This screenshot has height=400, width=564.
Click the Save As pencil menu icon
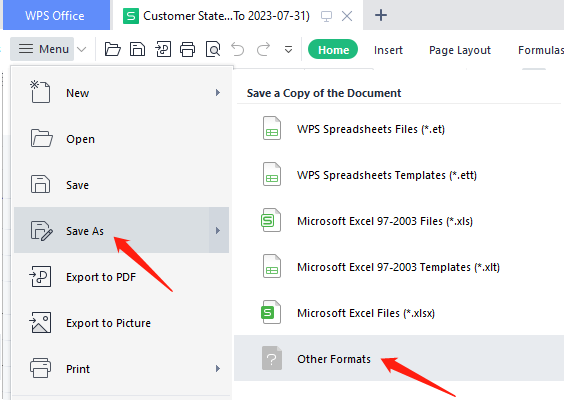41,231
